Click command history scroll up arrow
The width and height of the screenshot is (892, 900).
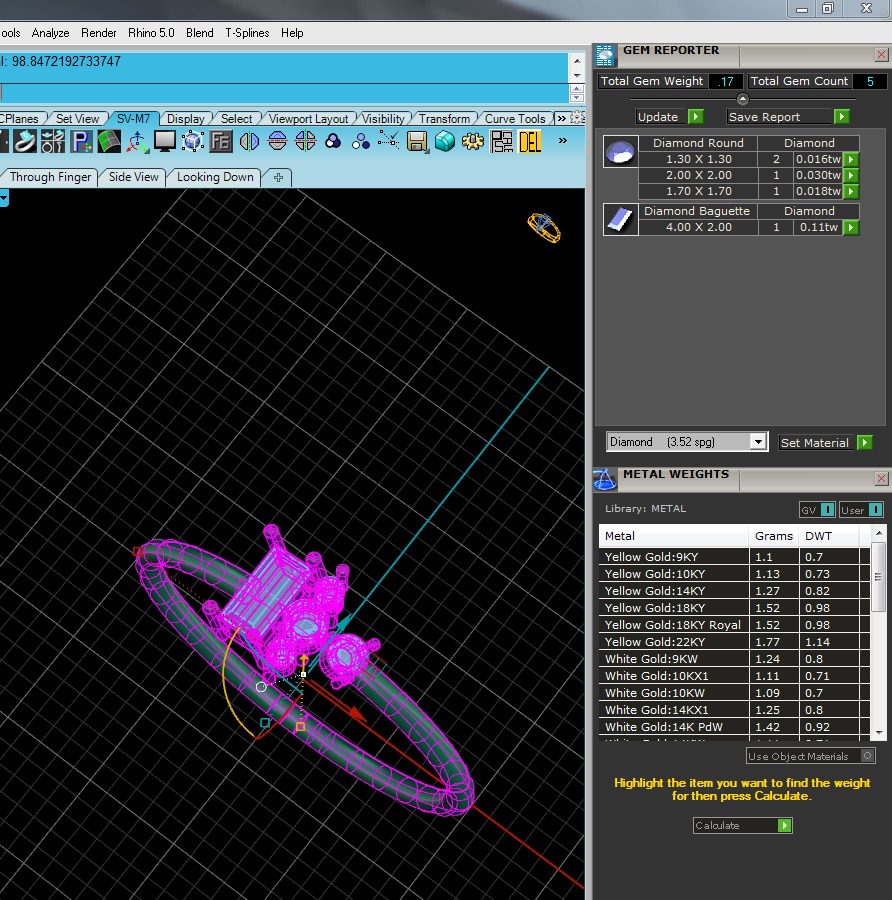tap(577, 61)
